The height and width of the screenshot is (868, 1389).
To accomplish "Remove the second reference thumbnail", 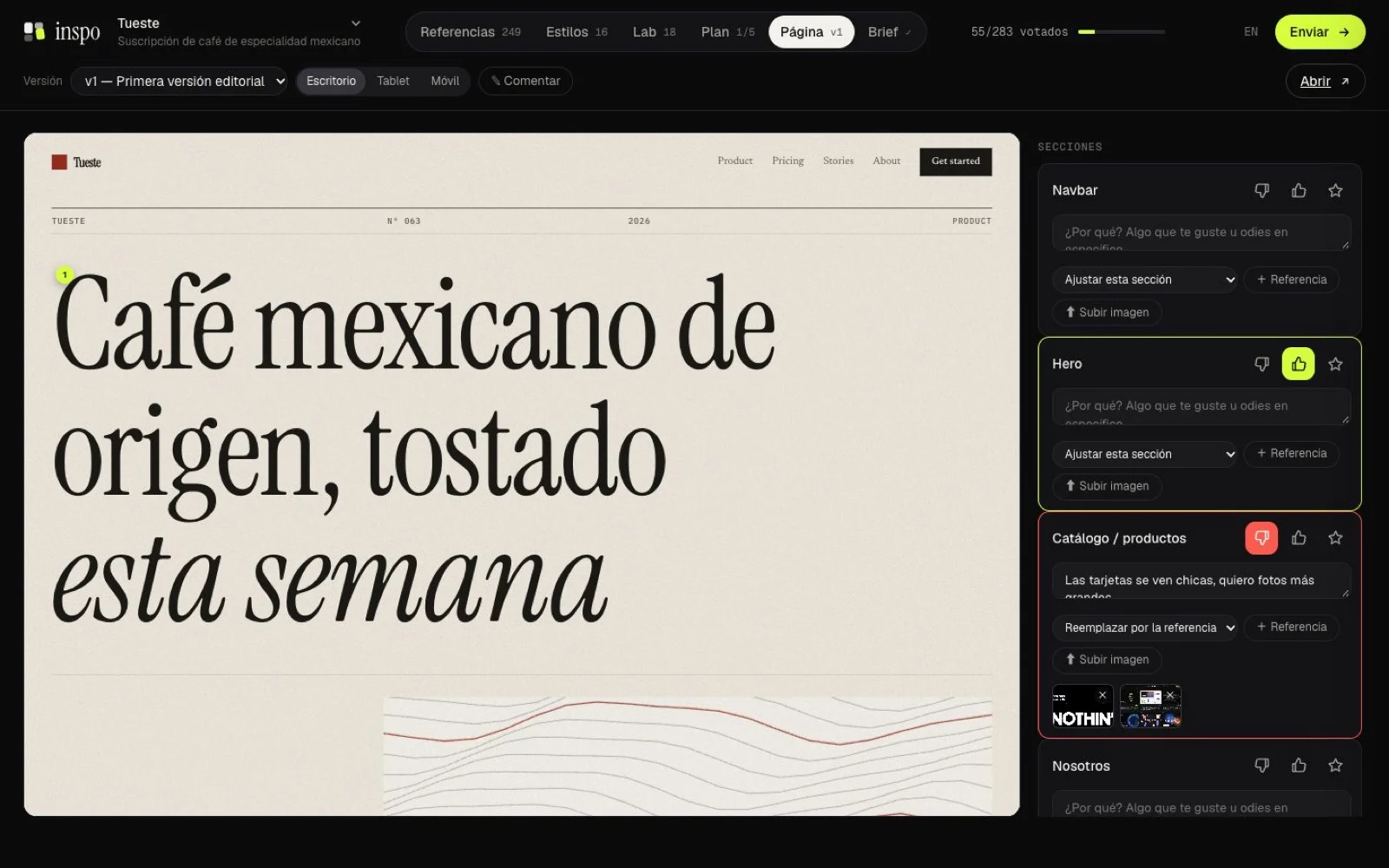I will [x=1170, y=695].
